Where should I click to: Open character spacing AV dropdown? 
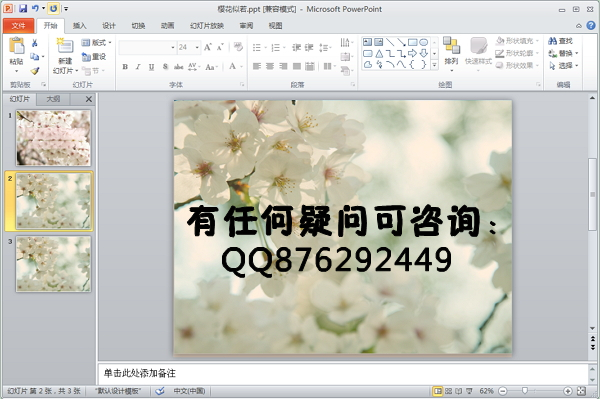(x=193, y=67)
